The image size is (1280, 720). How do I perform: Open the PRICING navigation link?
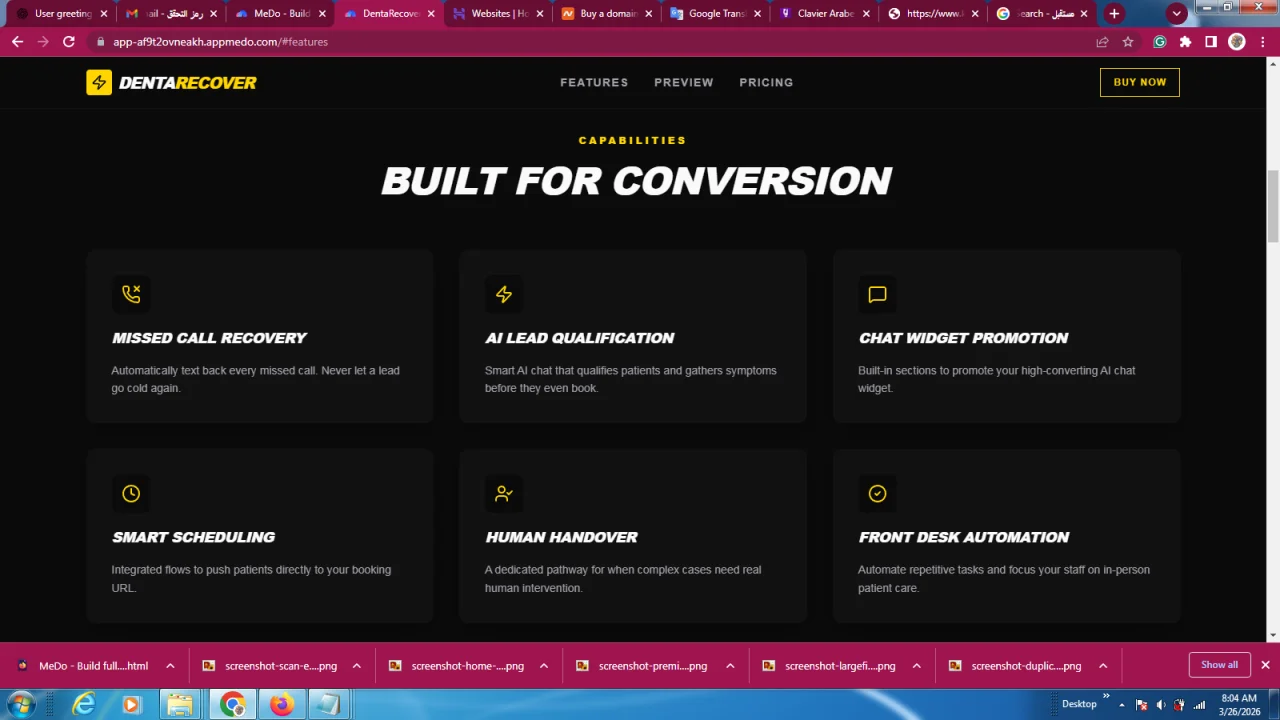[766, 83]
